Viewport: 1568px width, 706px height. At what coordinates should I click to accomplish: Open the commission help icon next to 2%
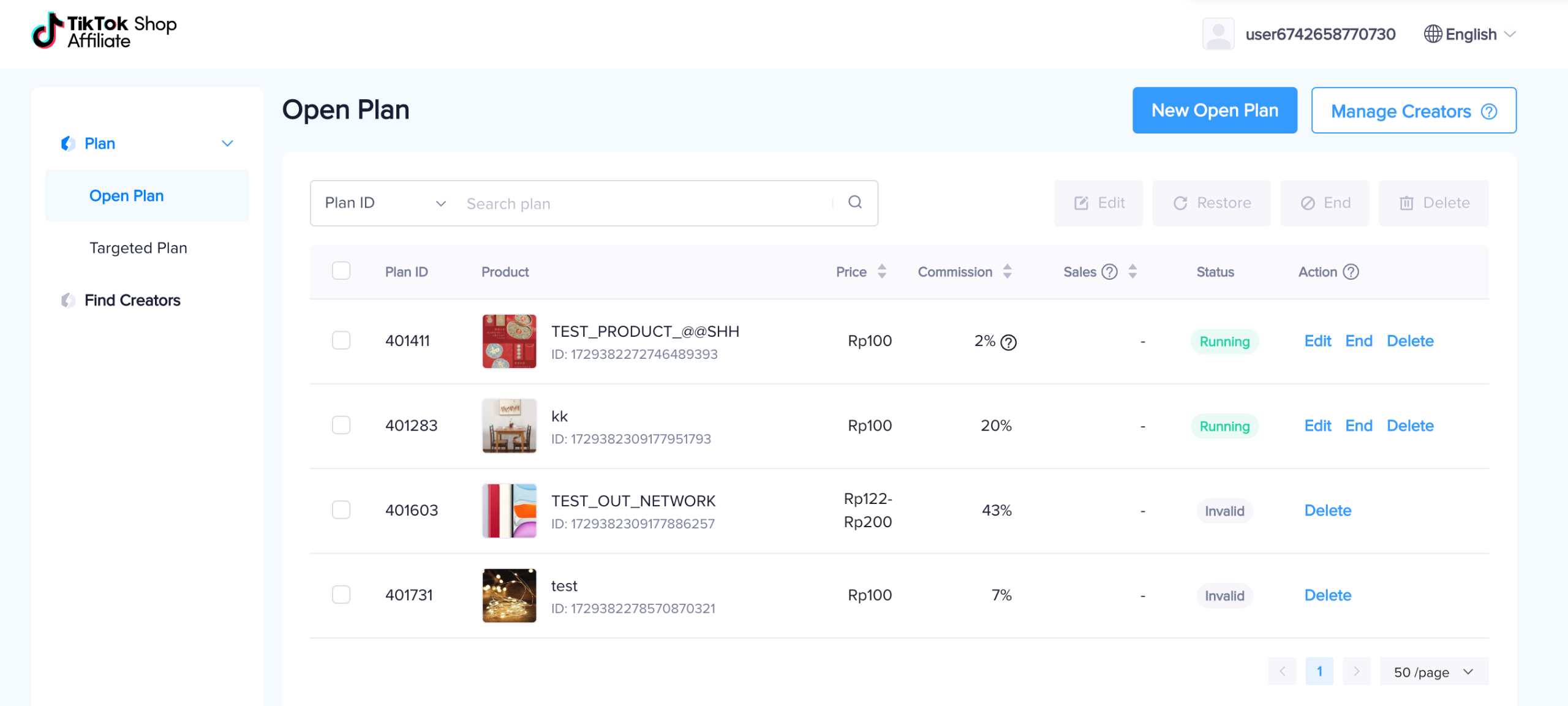(x=1008, y=342)
